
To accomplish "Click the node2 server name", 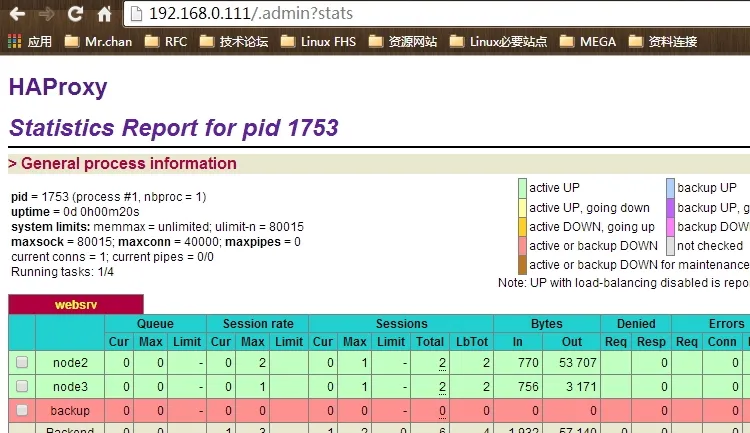I will coord(70,363).
